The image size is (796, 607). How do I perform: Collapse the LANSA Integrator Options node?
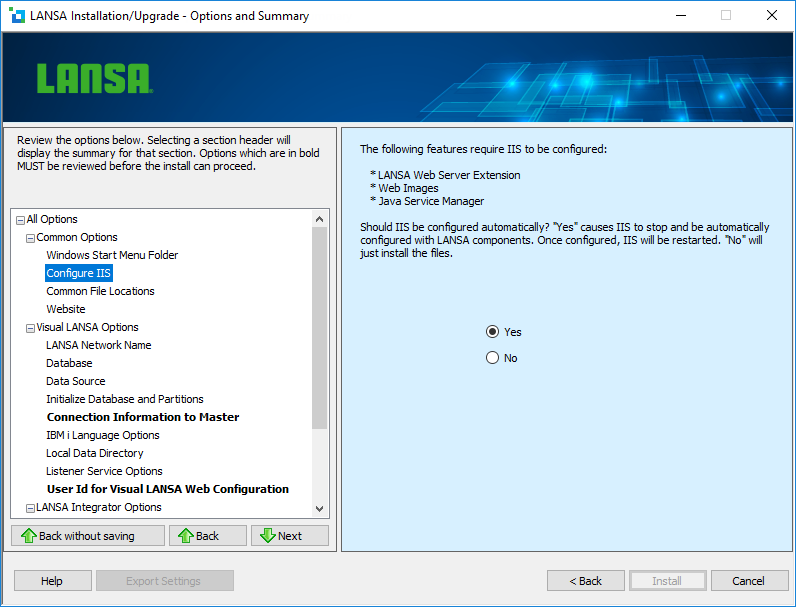coord(30,508)
